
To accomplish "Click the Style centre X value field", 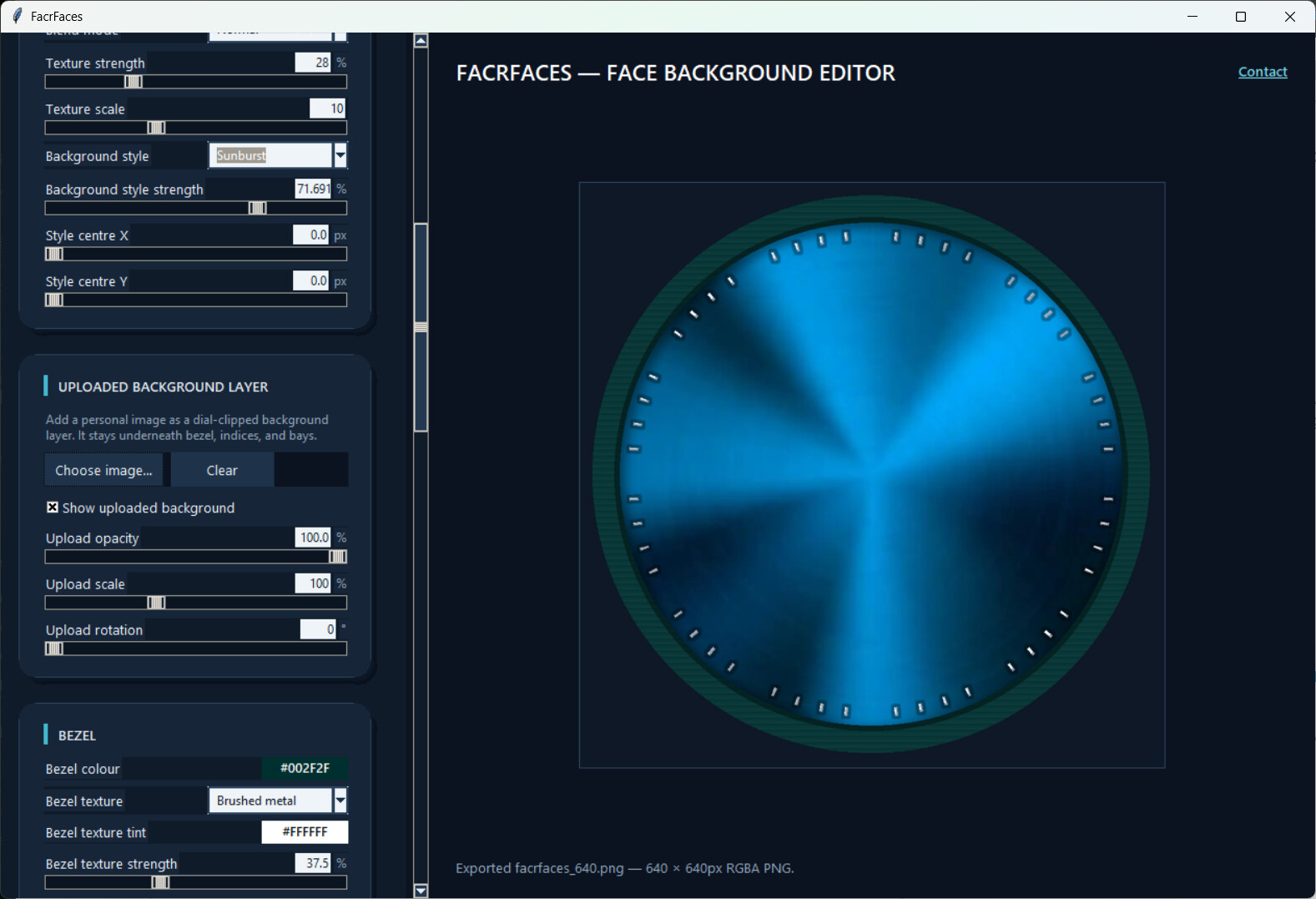I will [x=310, y=235].
